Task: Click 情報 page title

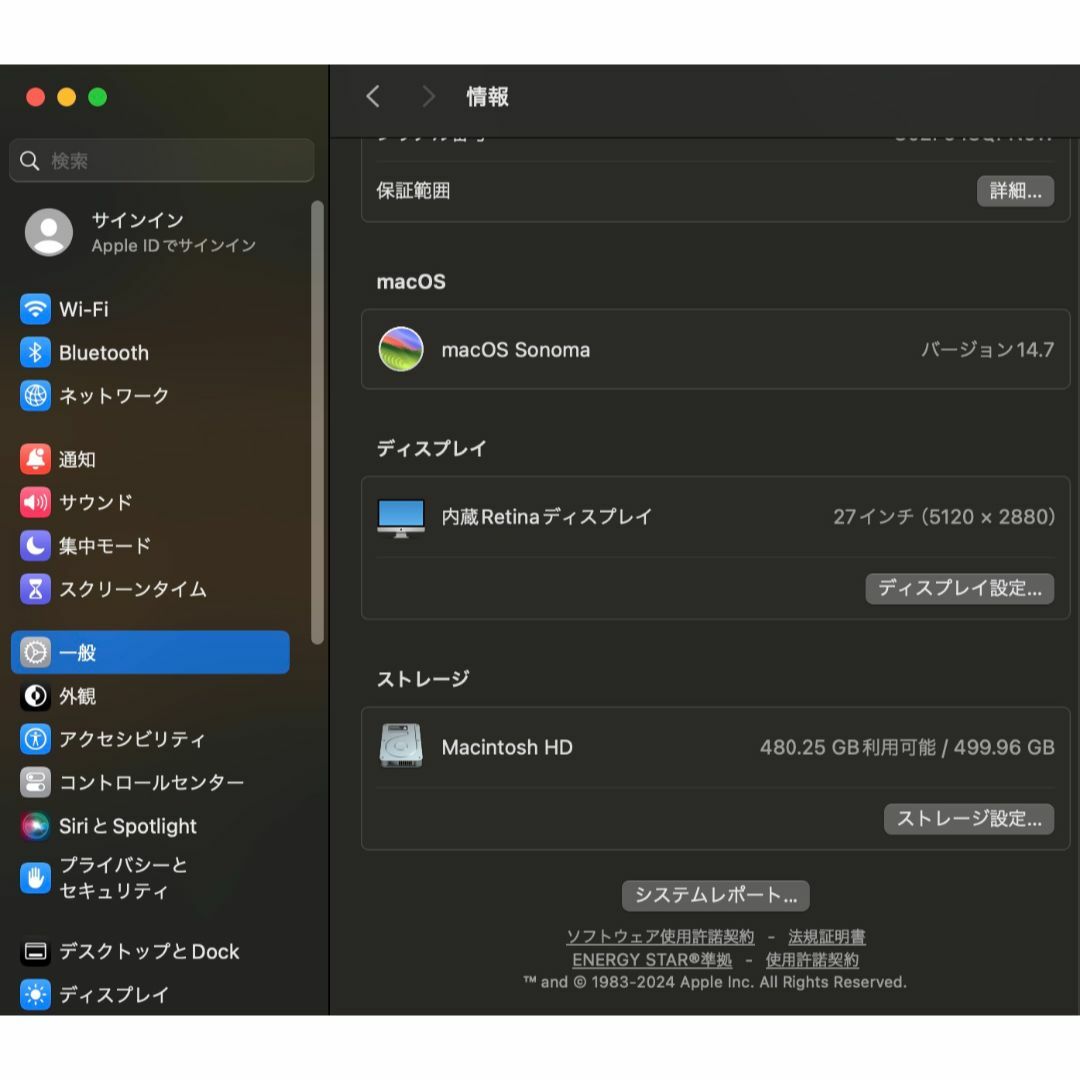Action: click(488, 96)
